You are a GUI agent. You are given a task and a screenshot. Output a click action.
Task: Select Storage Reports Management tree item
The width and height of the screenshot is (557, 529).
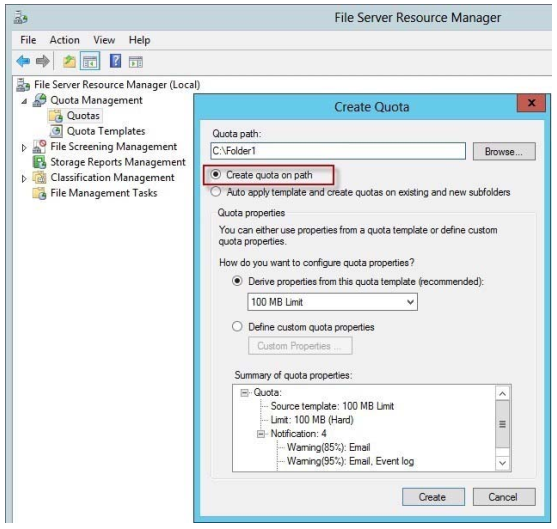coord(118,162)
